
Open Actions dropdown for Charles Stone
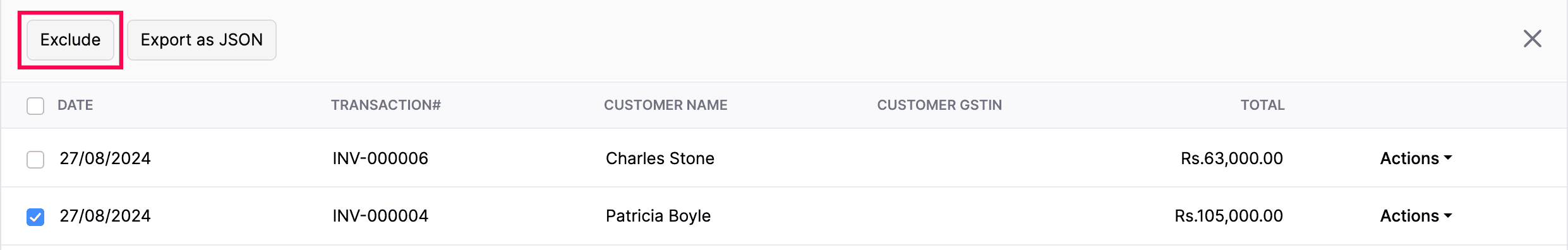1416,158
